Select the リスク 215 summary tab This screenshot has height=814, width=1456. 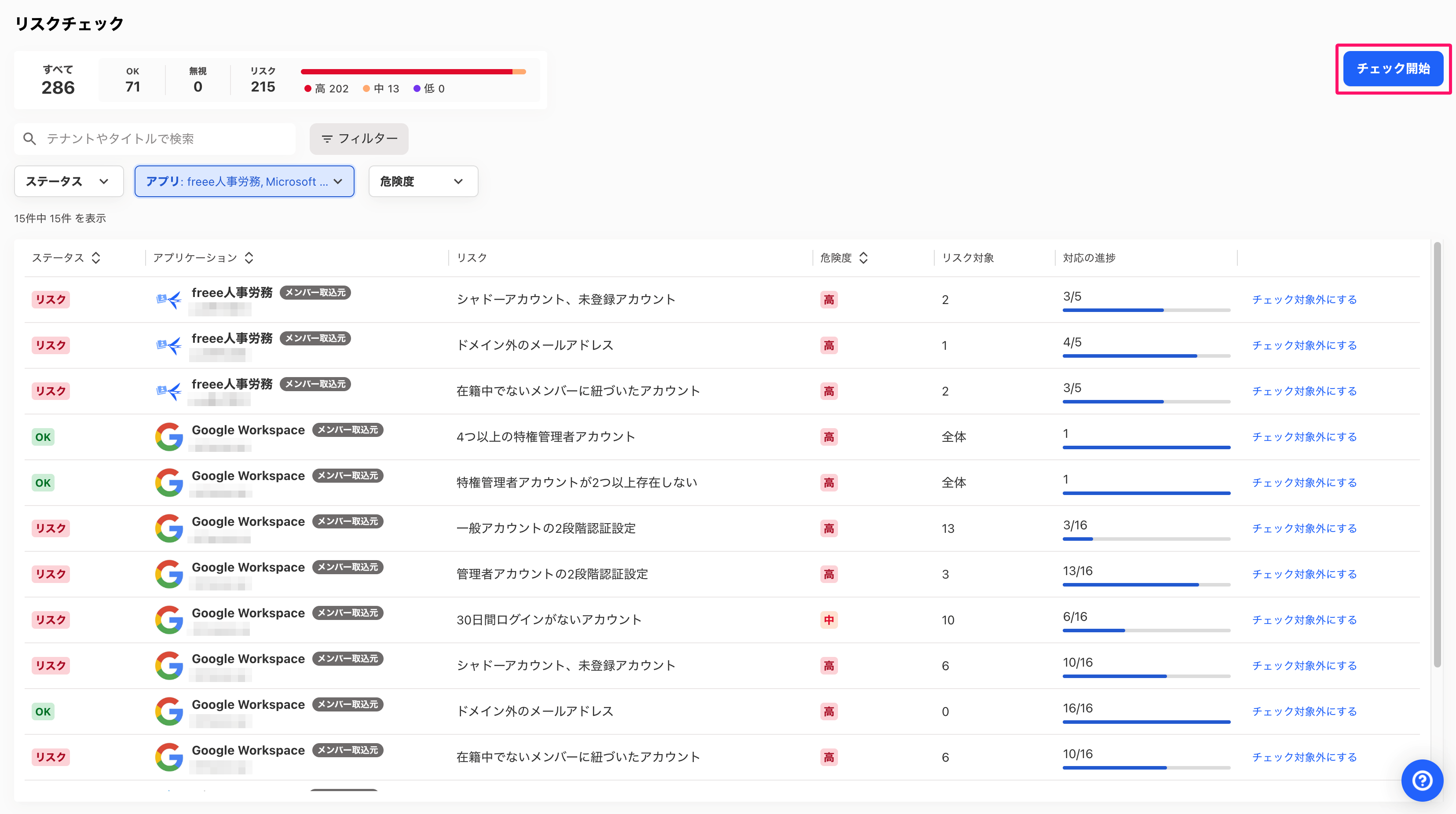click(263, 80)
